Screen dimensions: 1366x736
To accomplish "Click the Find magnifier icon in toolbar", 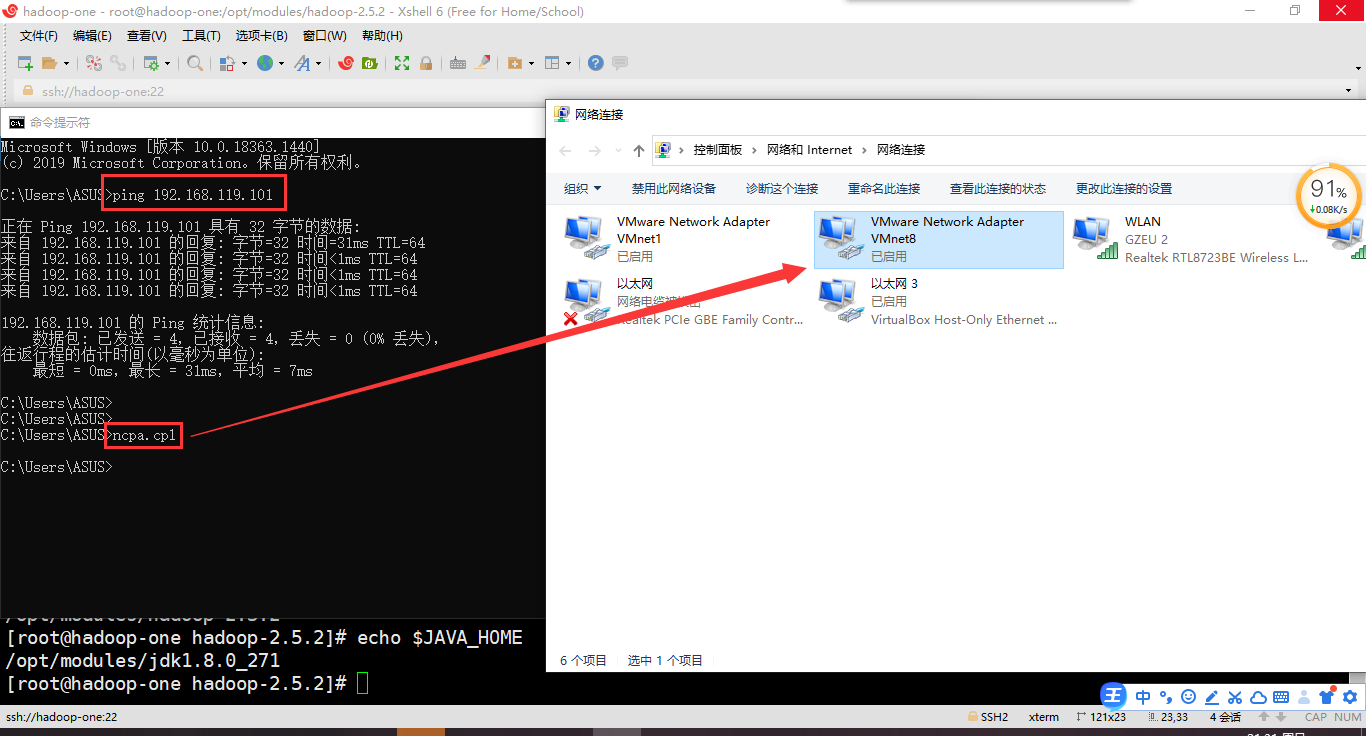I will coord(195,63).
